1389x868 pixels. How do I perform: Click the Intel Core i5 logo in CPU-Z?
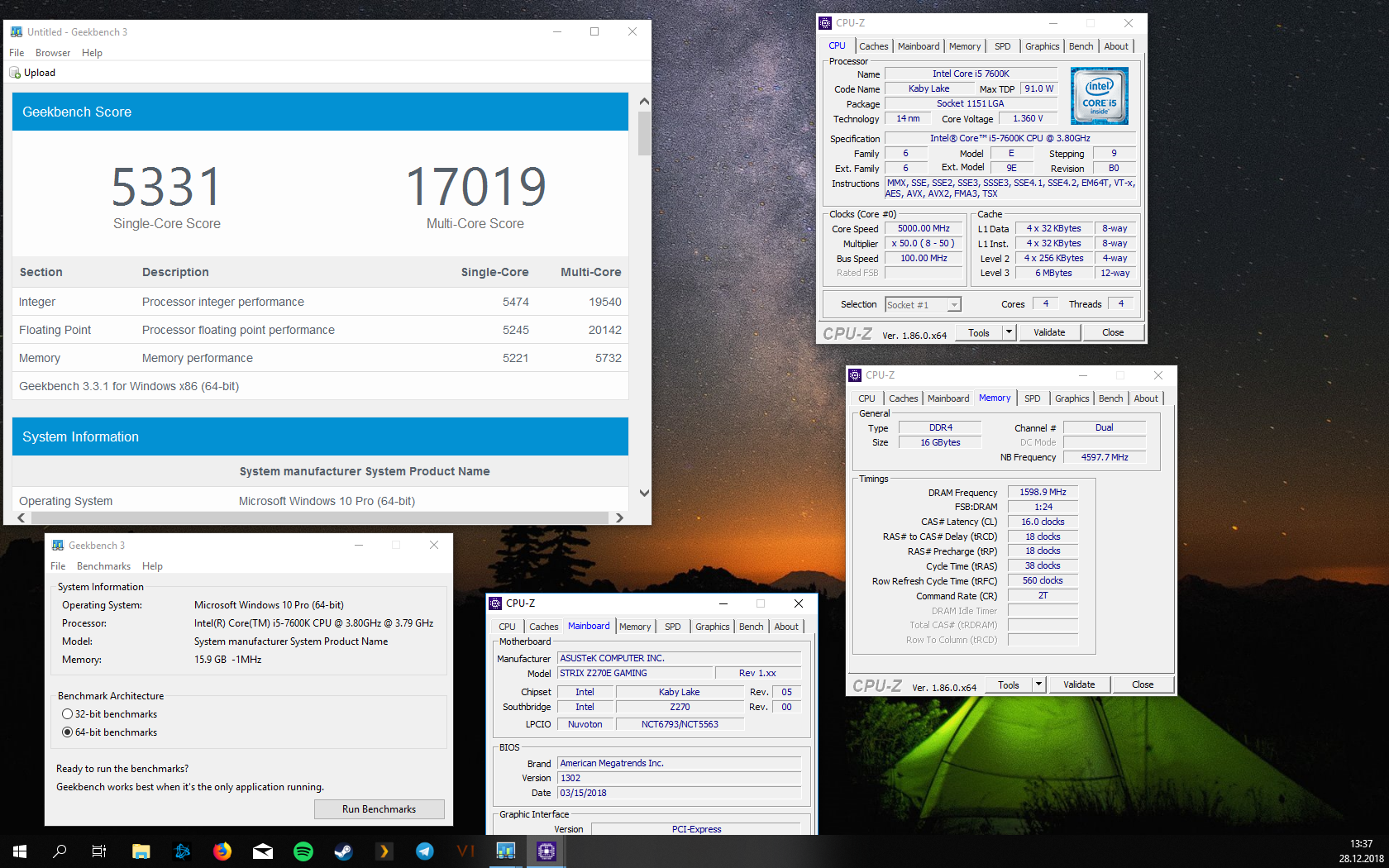(x=1100, y=96)
